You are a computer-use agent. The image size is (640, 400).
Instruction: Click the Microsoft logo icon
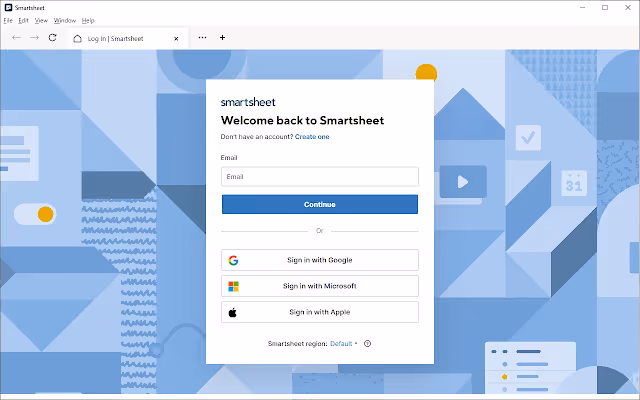pyautogui.click(x=233, y=286)
